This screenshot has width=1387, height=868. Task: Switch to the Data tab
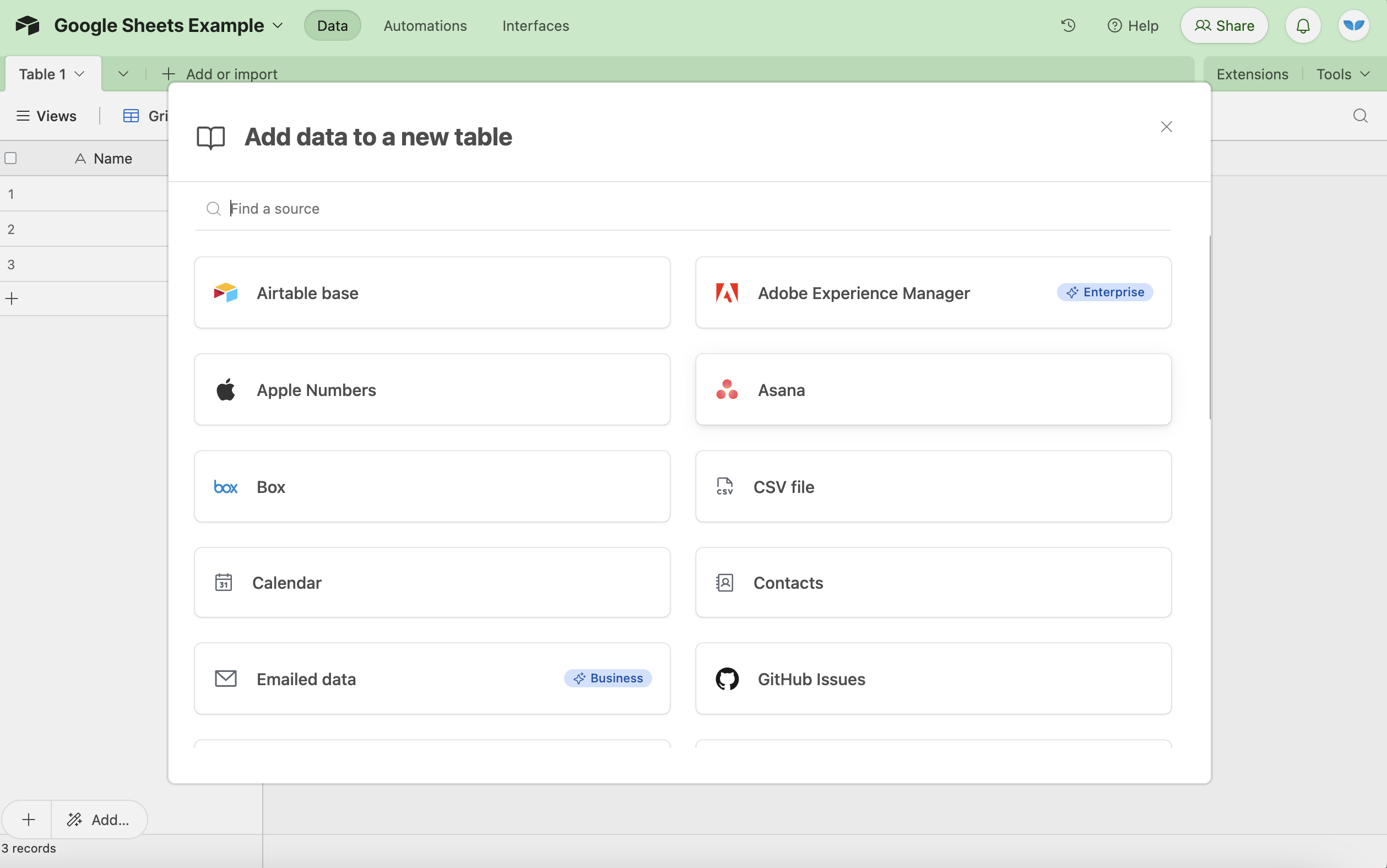click(x=332, y=26)
